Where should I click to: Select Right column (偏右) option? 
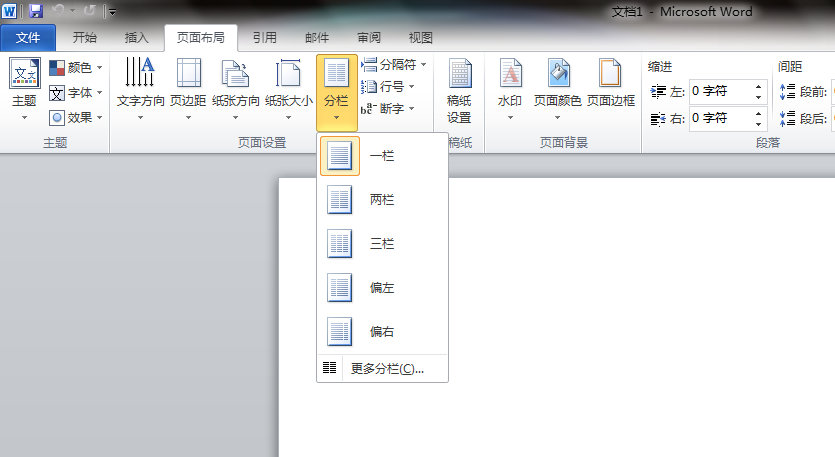point(382,331)
